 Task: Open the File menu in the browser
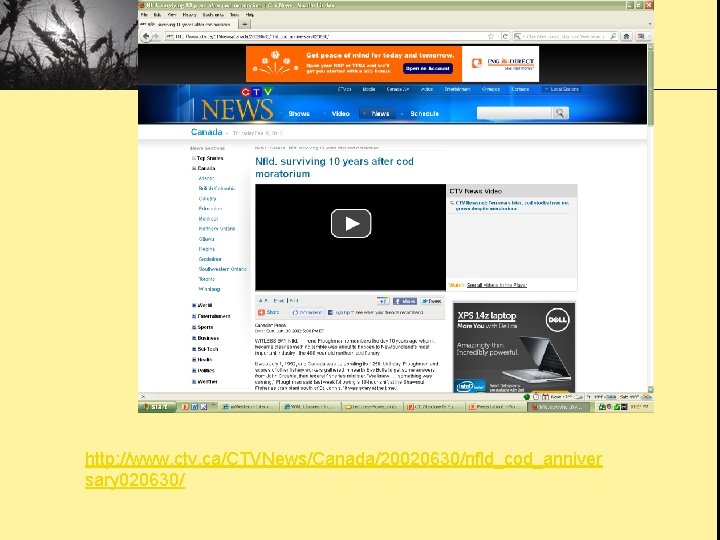(144, 15)
